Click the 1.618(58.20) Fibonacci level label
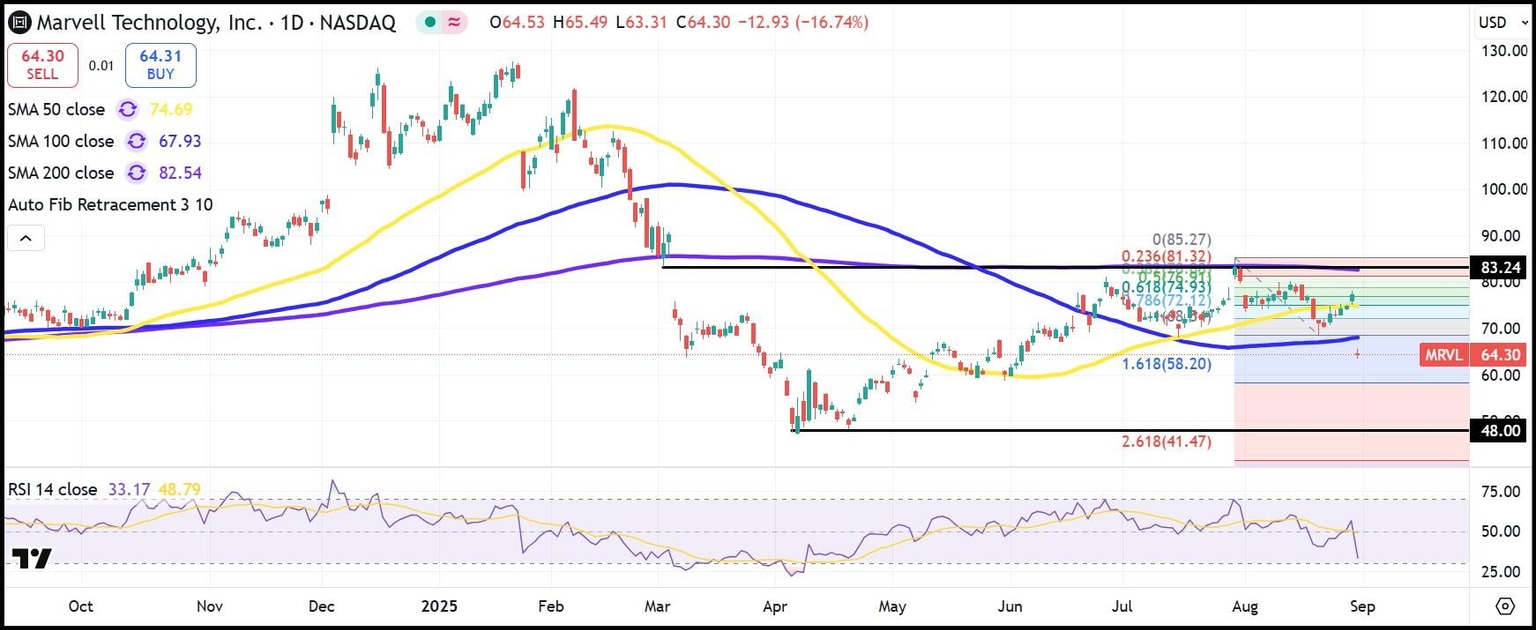 [1166, 364]
